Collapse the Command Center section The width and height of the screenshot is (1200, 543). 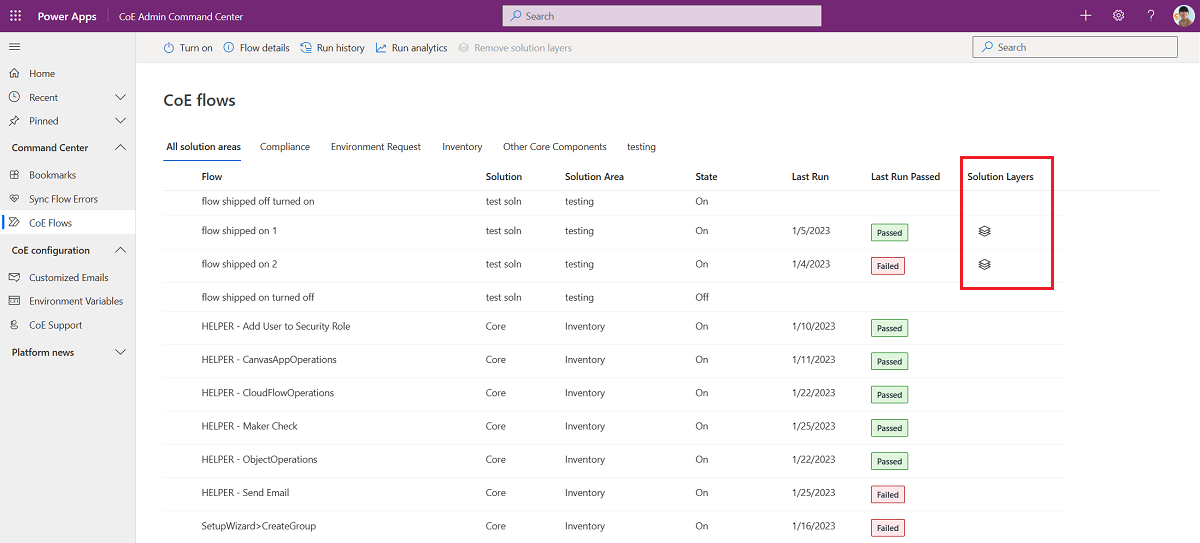click(x=121, y=147)
